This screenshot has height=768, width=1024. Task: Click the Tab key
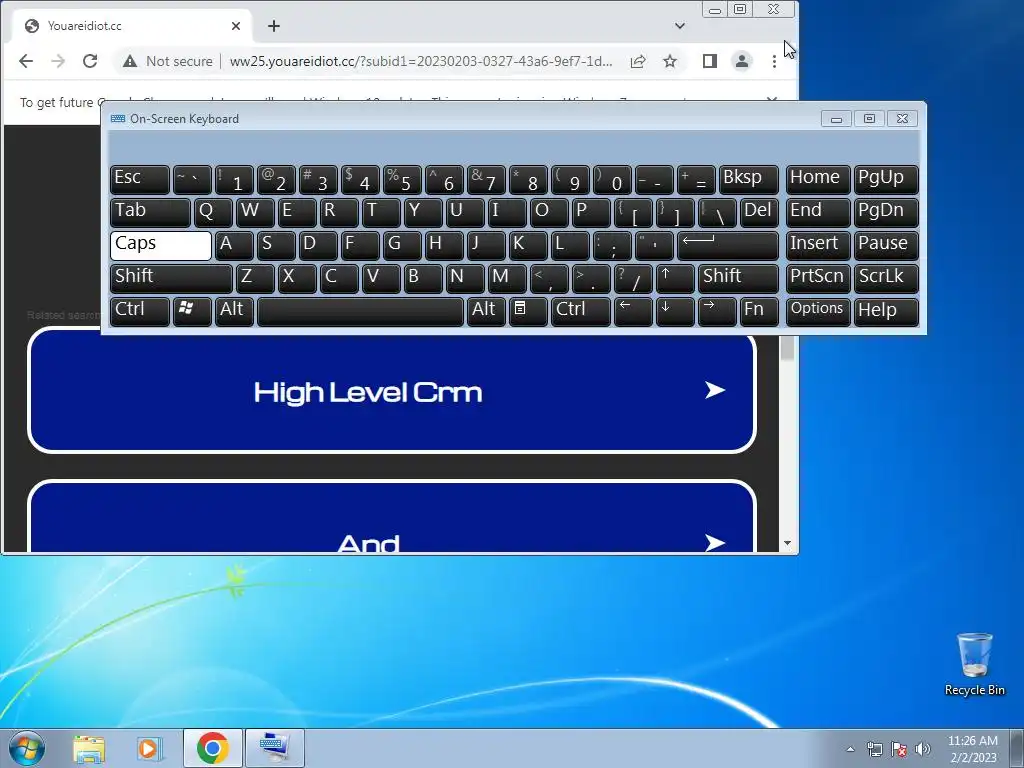pyautogui.click(x=150, y=213)
